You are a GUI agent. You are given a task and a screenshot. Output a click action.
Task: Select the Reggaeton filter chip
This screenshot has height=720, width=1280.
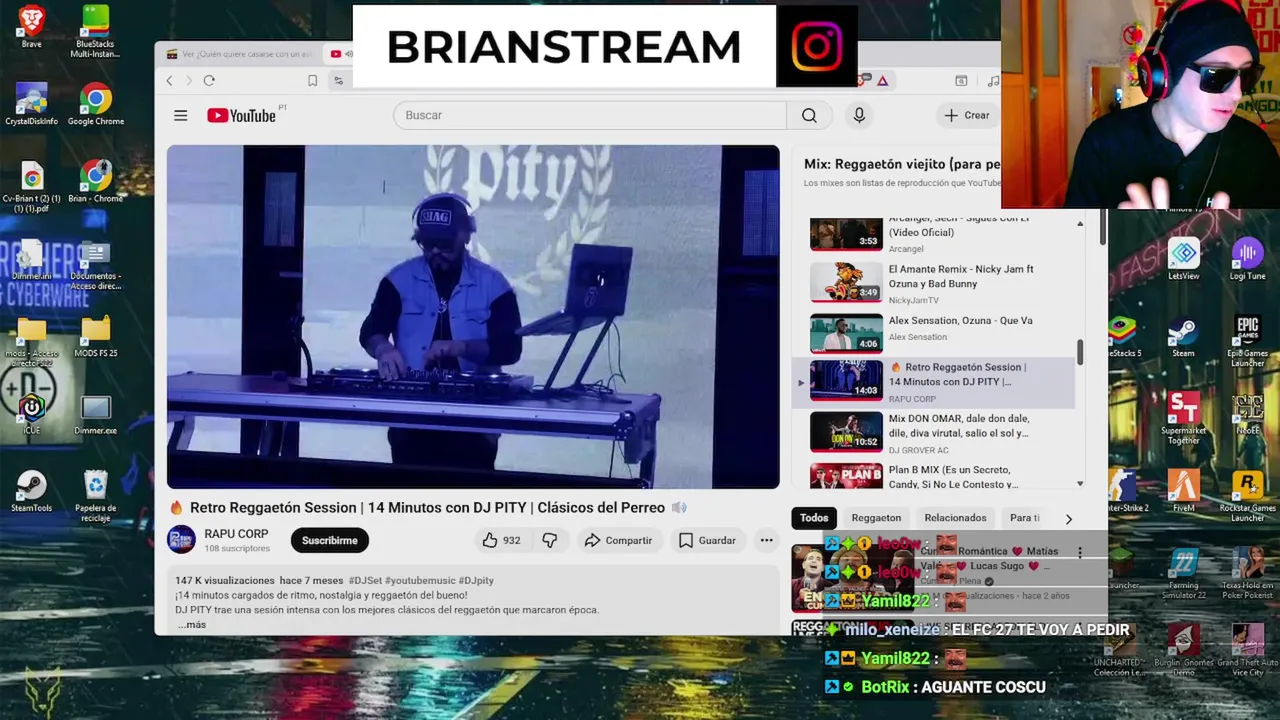coord(876,518)
